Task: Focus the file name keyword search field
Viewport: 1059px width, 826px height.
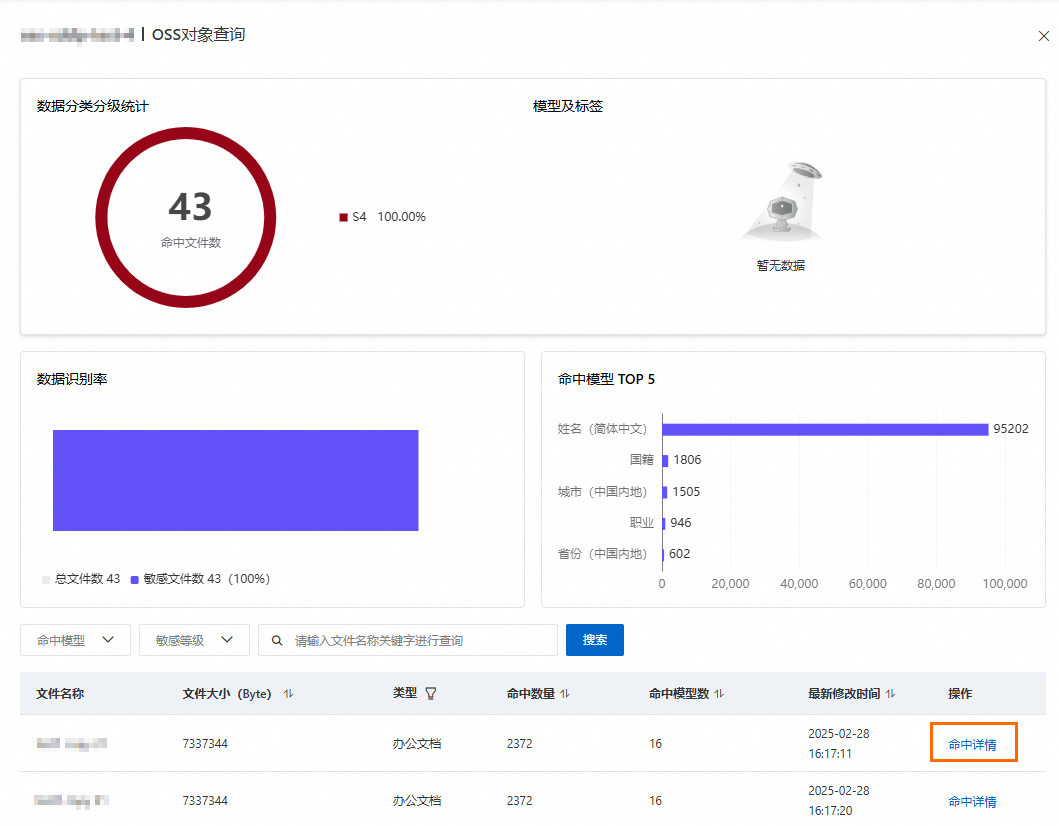Action: click(420, 641)
